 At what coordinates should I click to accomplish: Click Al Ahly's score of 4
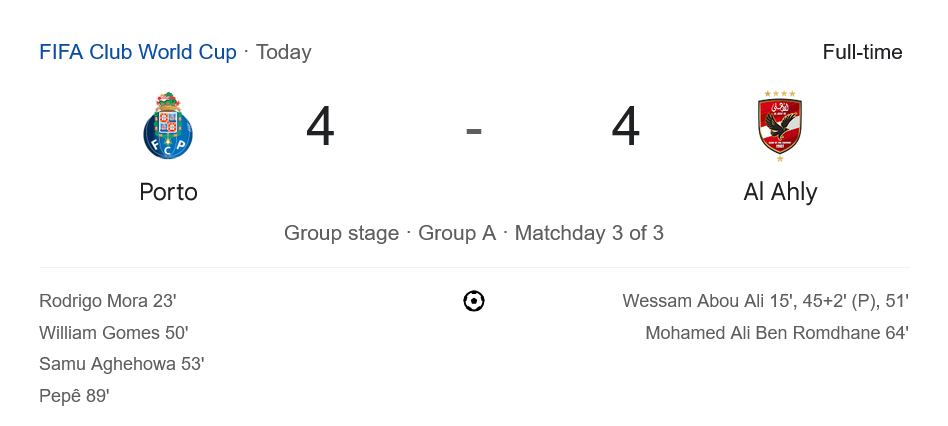625,127
